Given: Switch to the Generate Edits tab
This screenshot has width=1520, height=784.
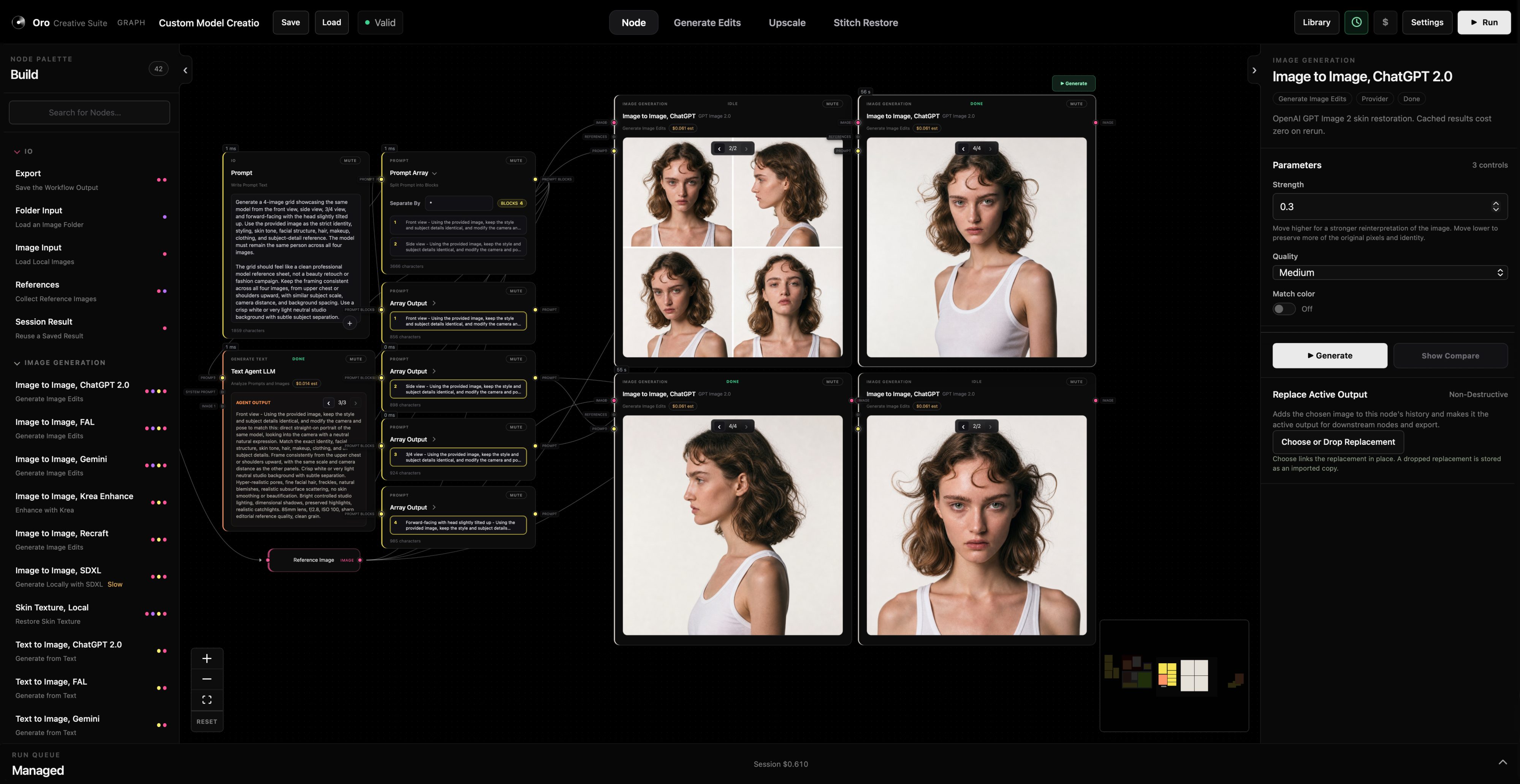Looking at the screenshot, I should point(707,22).
